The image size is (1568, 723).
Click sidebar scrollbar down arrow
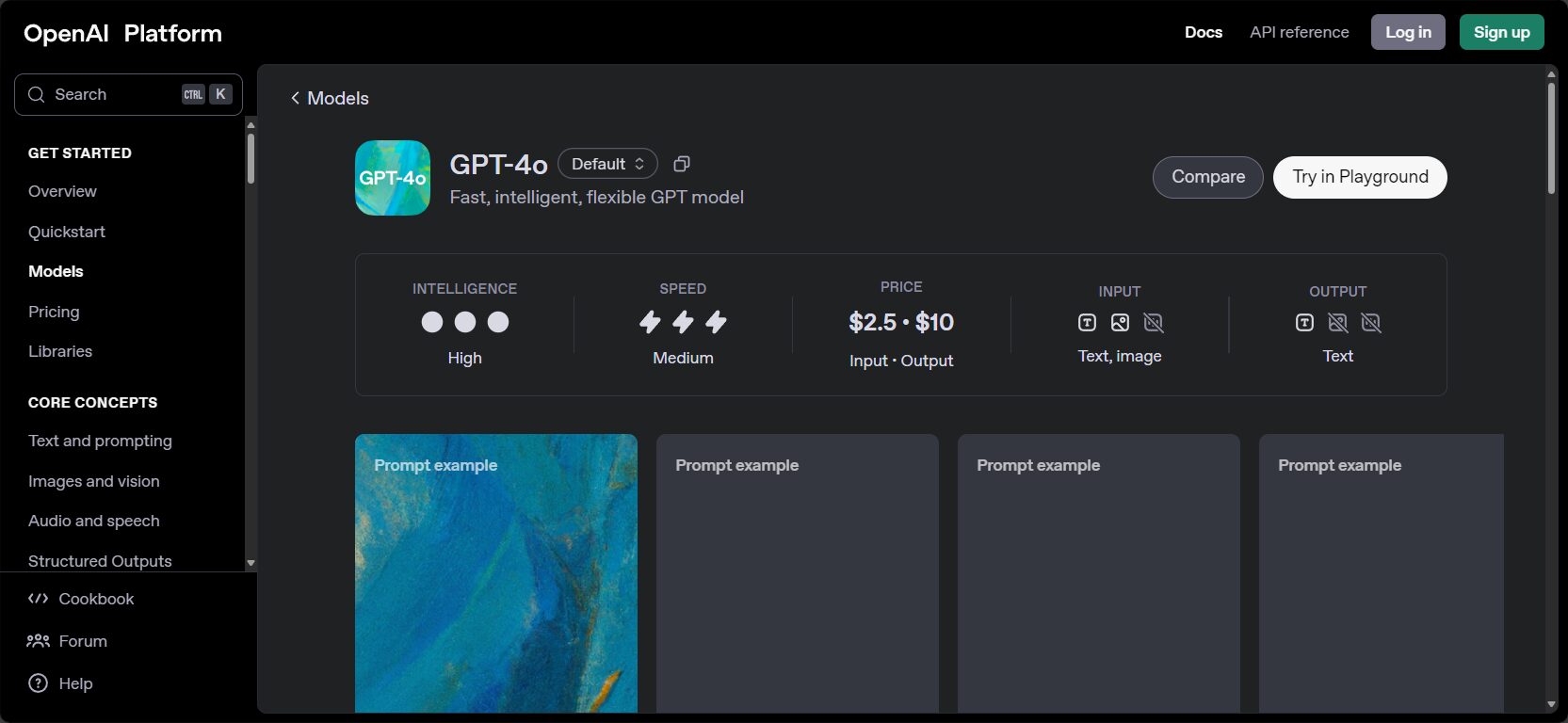pos(251,563)
